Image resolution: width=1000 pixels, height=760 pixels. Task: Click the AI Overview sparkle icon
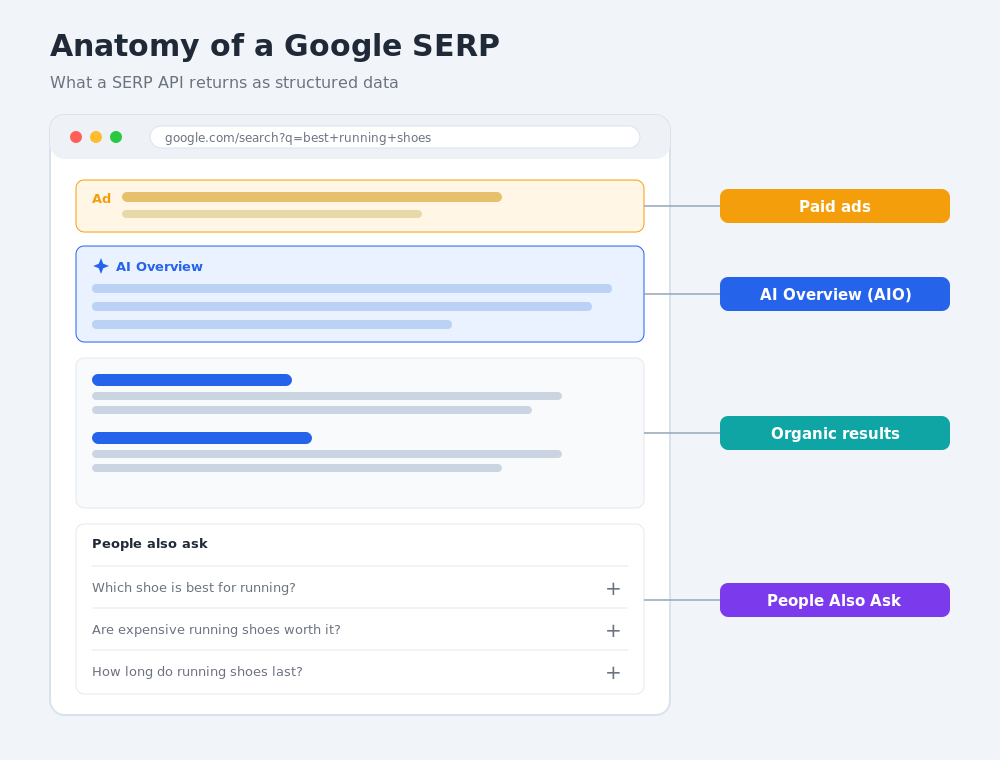101,266
